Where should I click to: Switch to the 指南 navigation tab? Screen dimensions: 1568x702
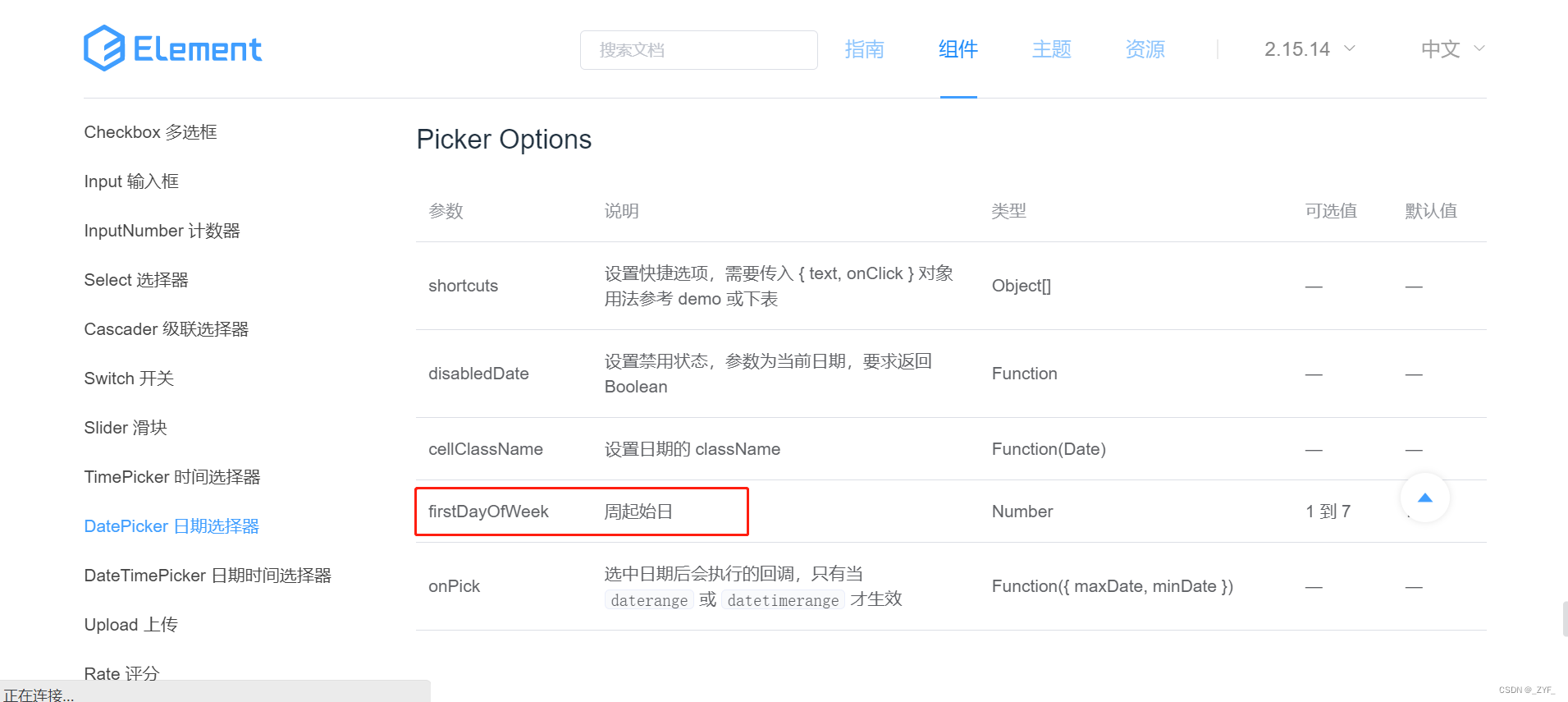point(864,49)
